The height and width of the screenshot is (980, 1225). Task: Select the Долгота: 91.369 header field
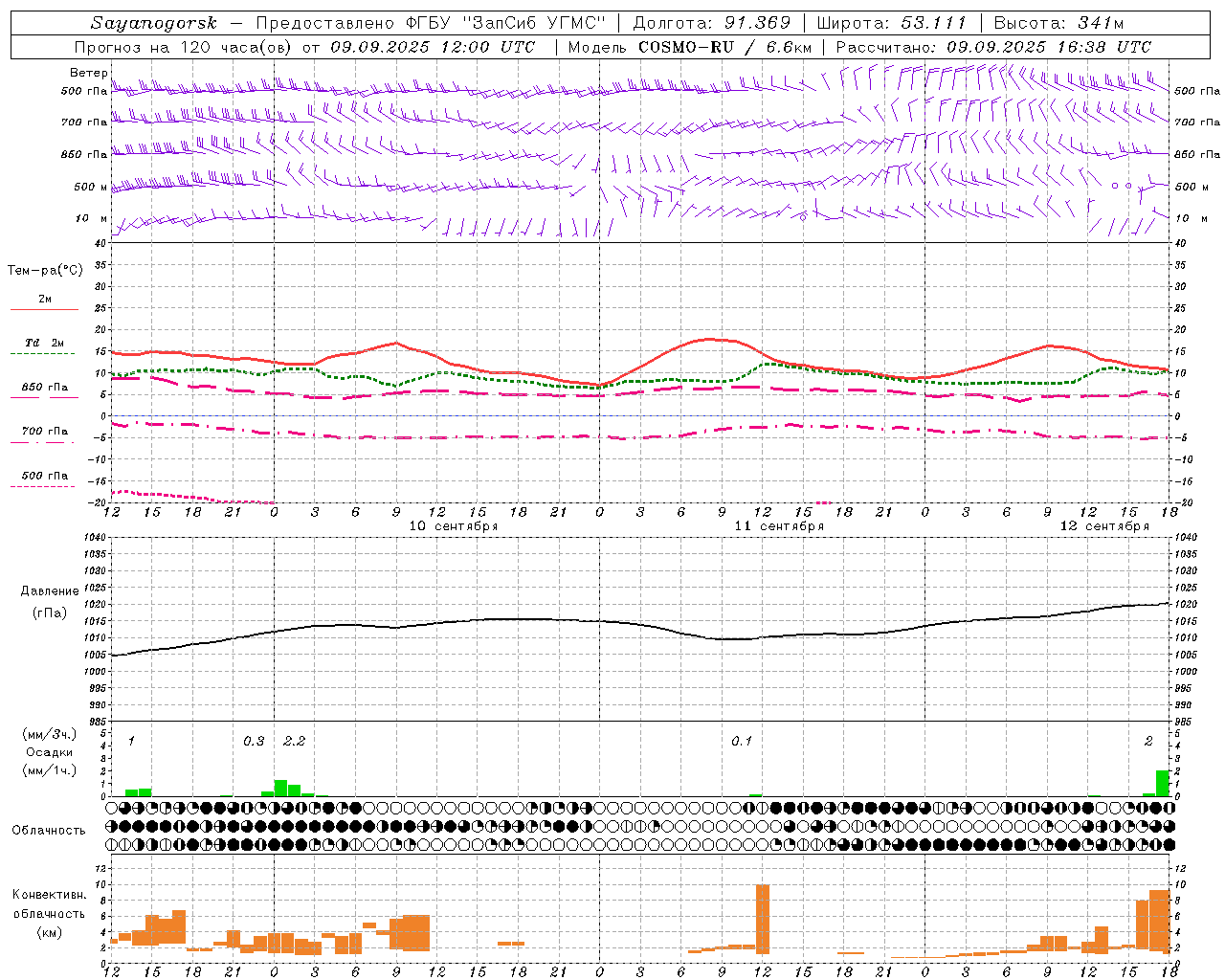click(712, 23)
